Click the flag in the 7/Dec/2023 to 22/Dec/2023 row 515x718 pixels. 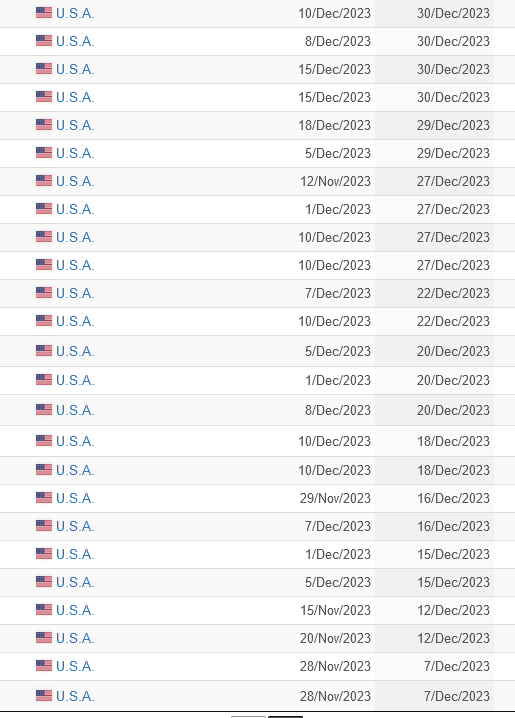(44, 293)
